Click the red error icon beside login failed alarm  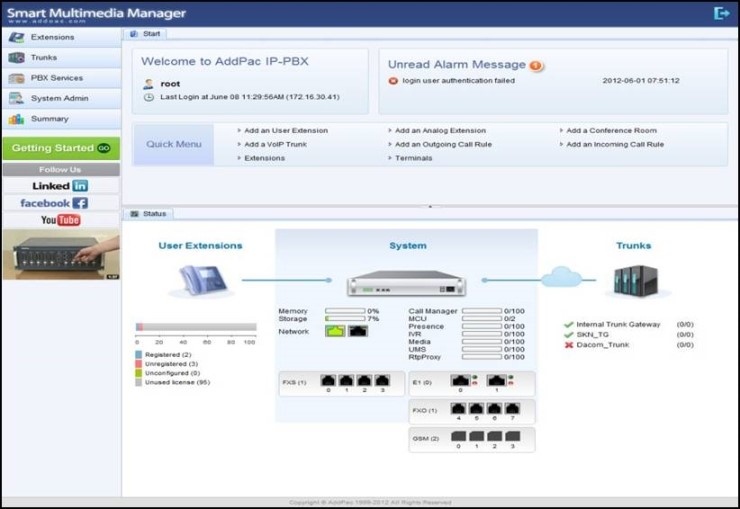click(x=393, y=81)
